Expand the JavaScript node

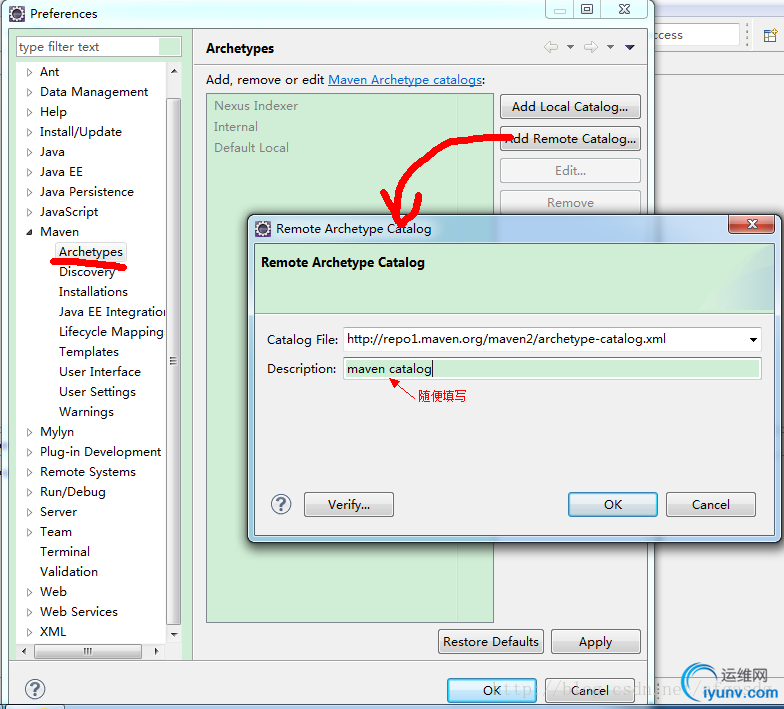[x=30, y=212]
